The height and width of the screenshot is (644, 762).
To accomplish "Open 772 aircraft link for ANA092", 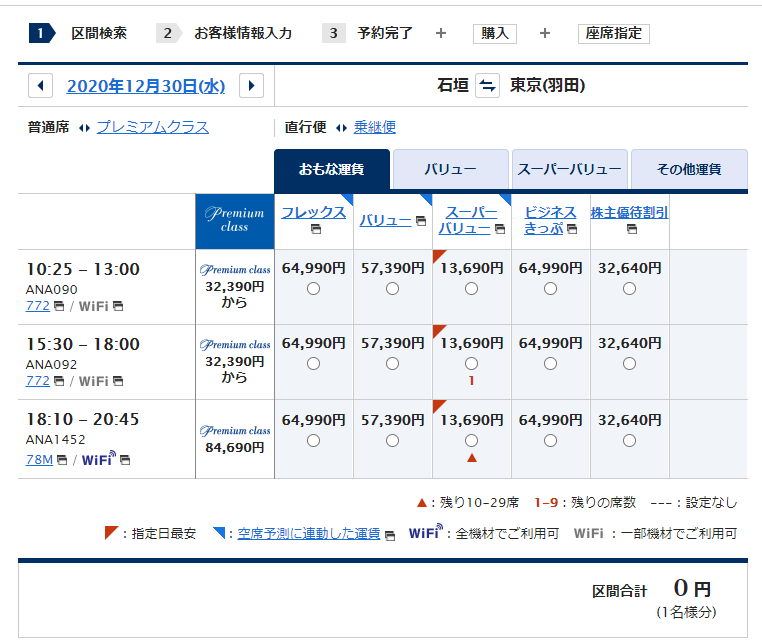I will [x=38, y=381].
